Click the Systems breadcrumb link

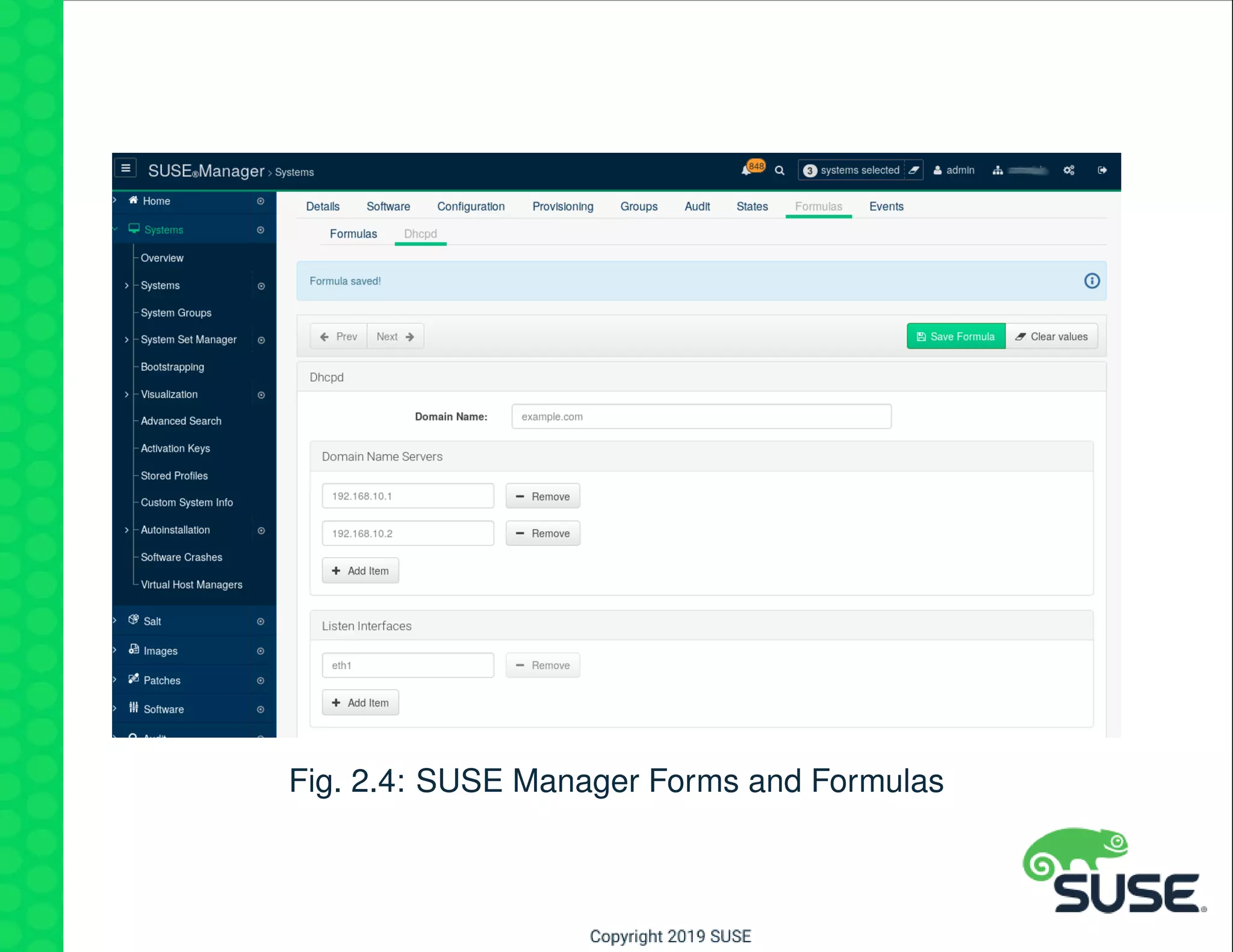click(294, 172)
